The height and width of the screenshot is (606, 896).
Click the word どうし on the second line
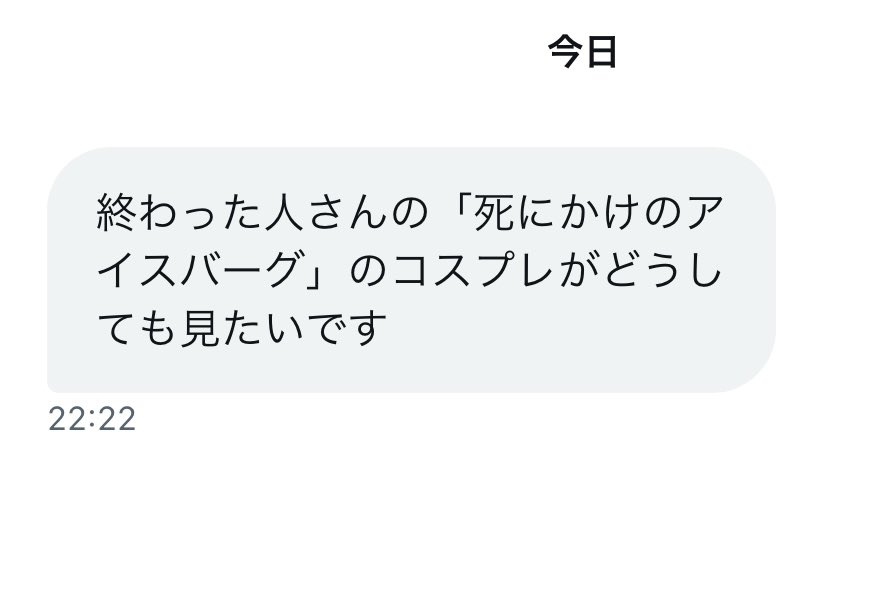point(663,271)
